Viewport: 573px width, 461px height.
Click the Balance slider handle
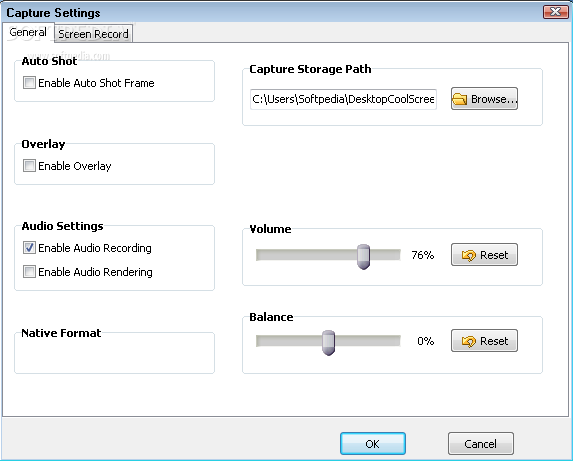coord(329,343)
